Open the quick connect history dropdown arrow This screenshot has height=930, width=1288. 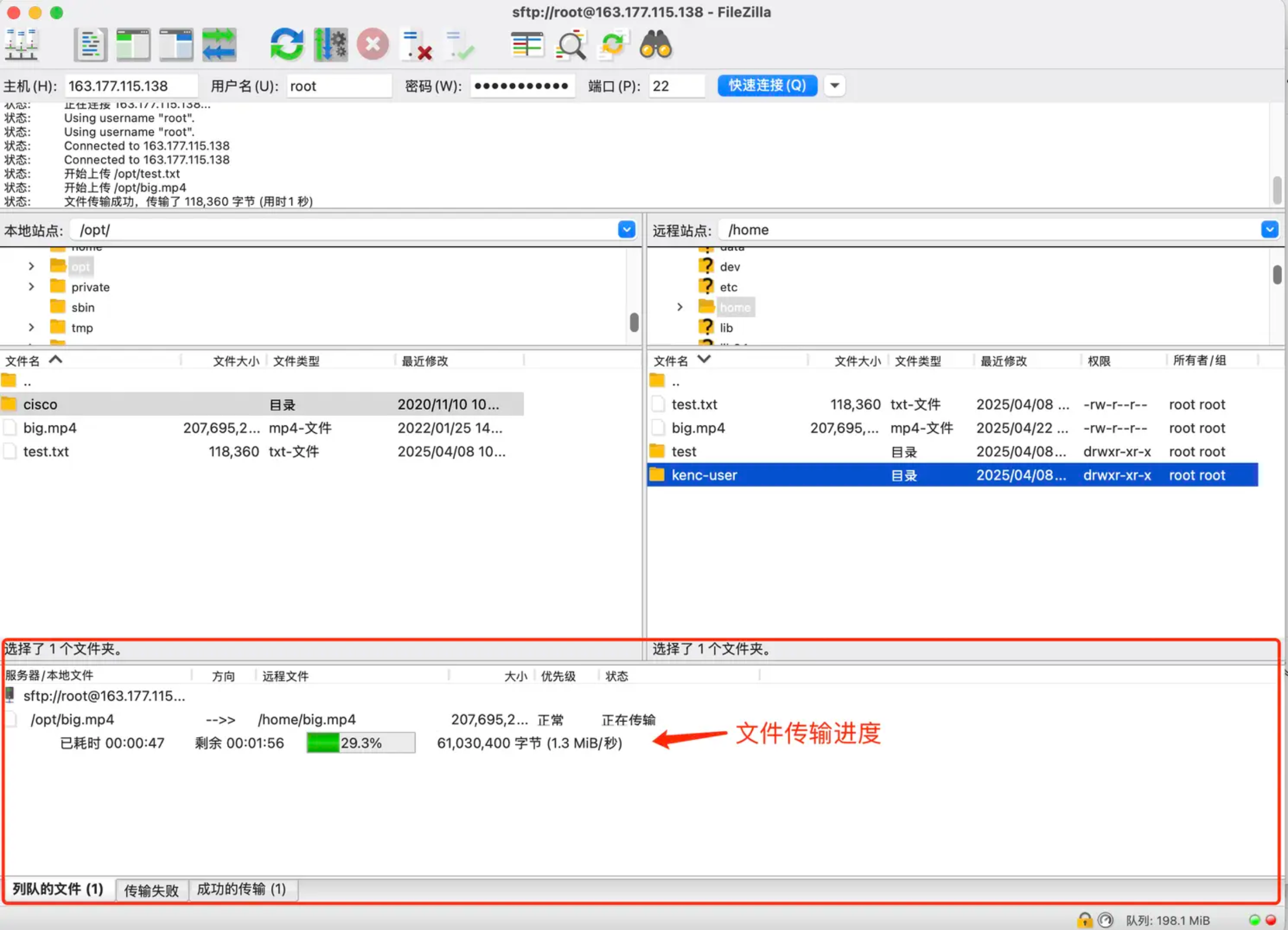834,85
